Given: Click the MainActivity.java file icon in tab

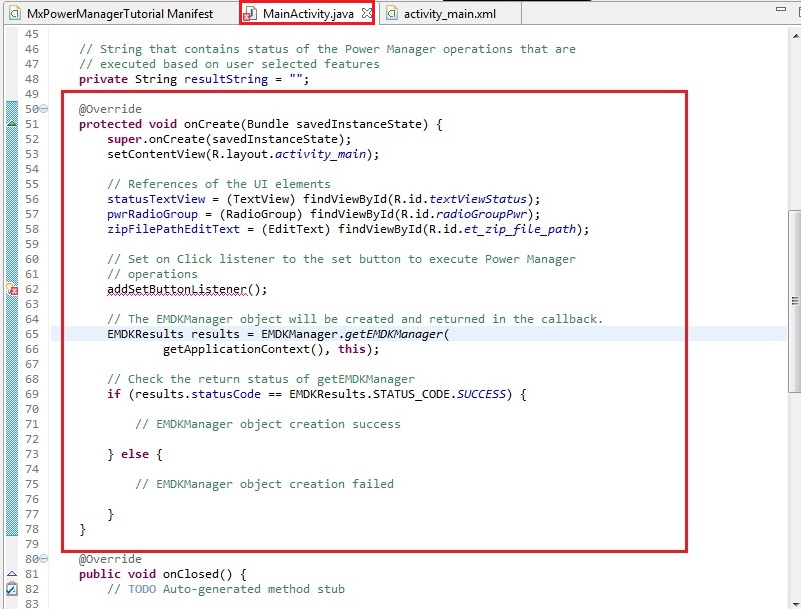Looking at the screenshot, I should tap(251, 14).
